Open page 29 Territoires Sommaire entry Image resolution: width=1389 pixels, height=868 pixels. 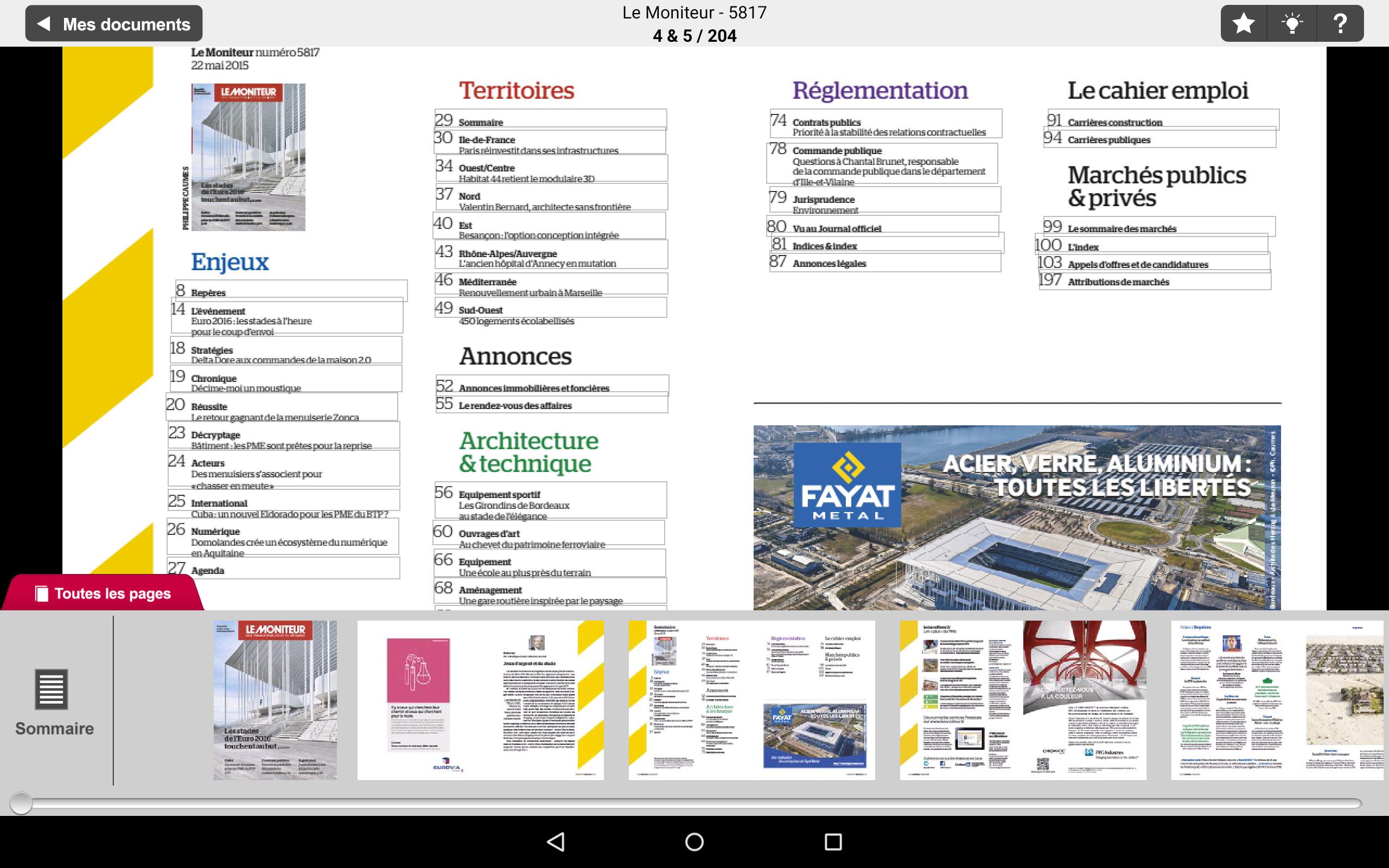551,118
